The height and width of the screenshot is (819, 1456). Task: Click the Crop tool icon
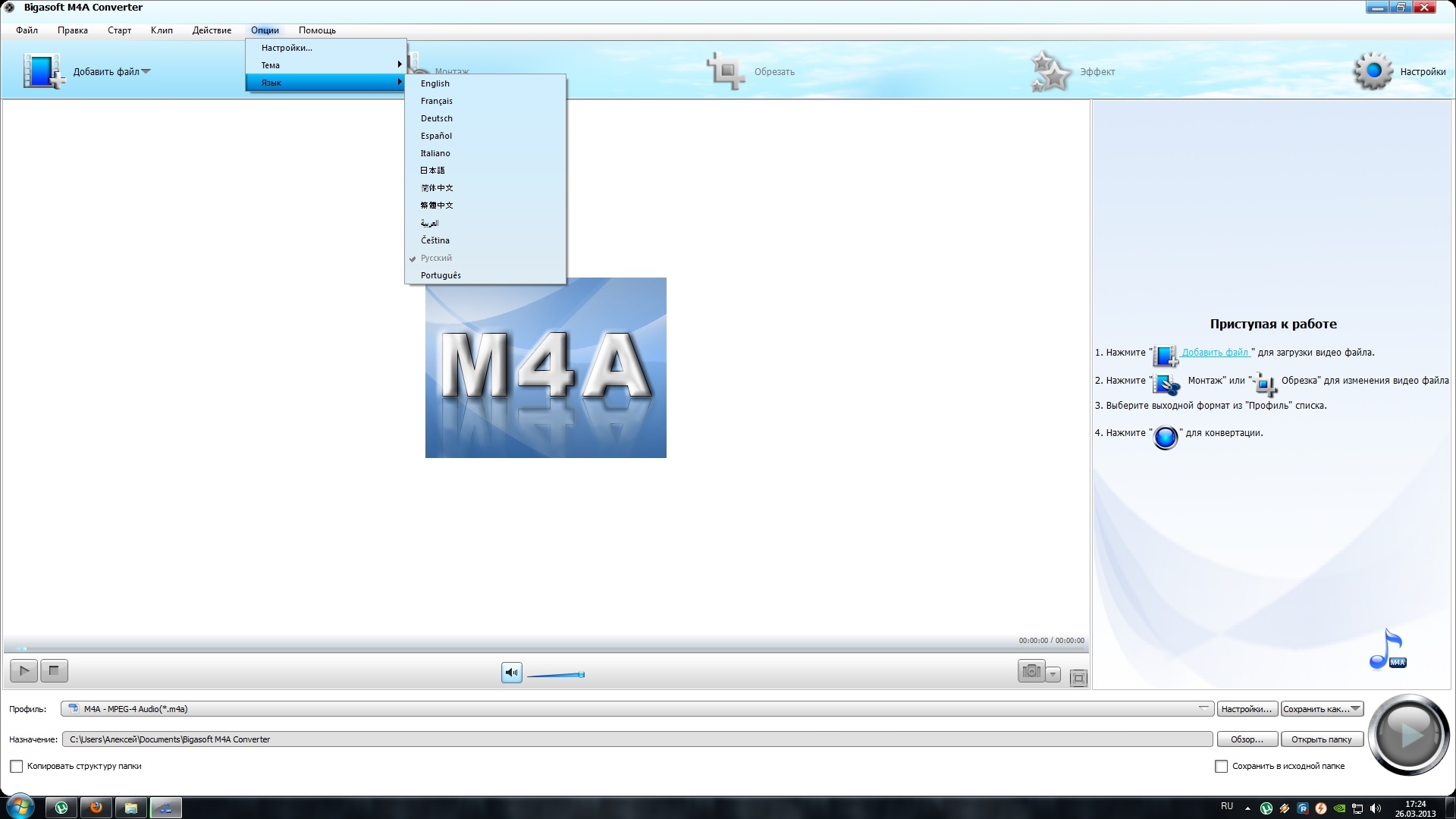[x=726, y=71]
